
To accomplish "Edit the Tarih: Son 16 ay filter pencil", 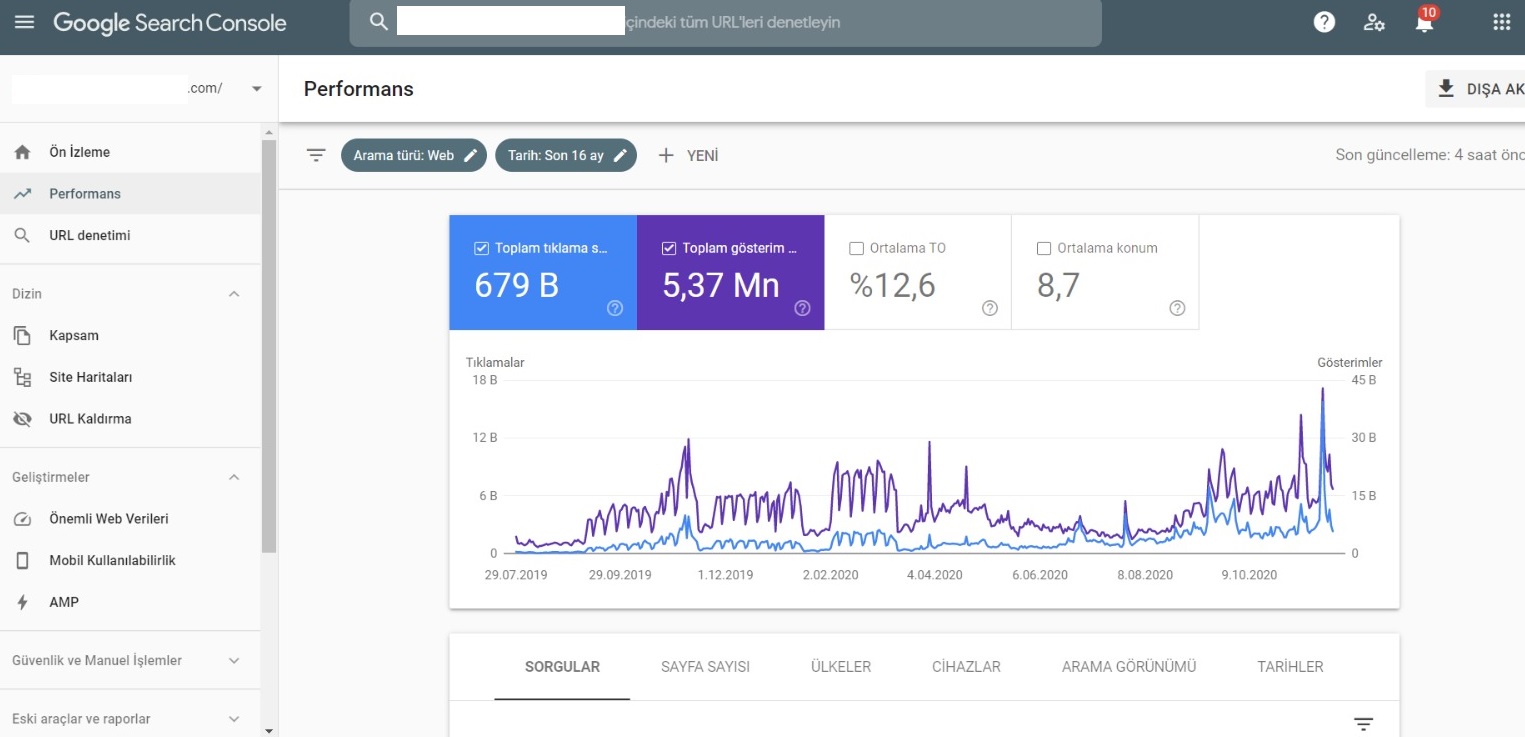I will click(620, 155).
